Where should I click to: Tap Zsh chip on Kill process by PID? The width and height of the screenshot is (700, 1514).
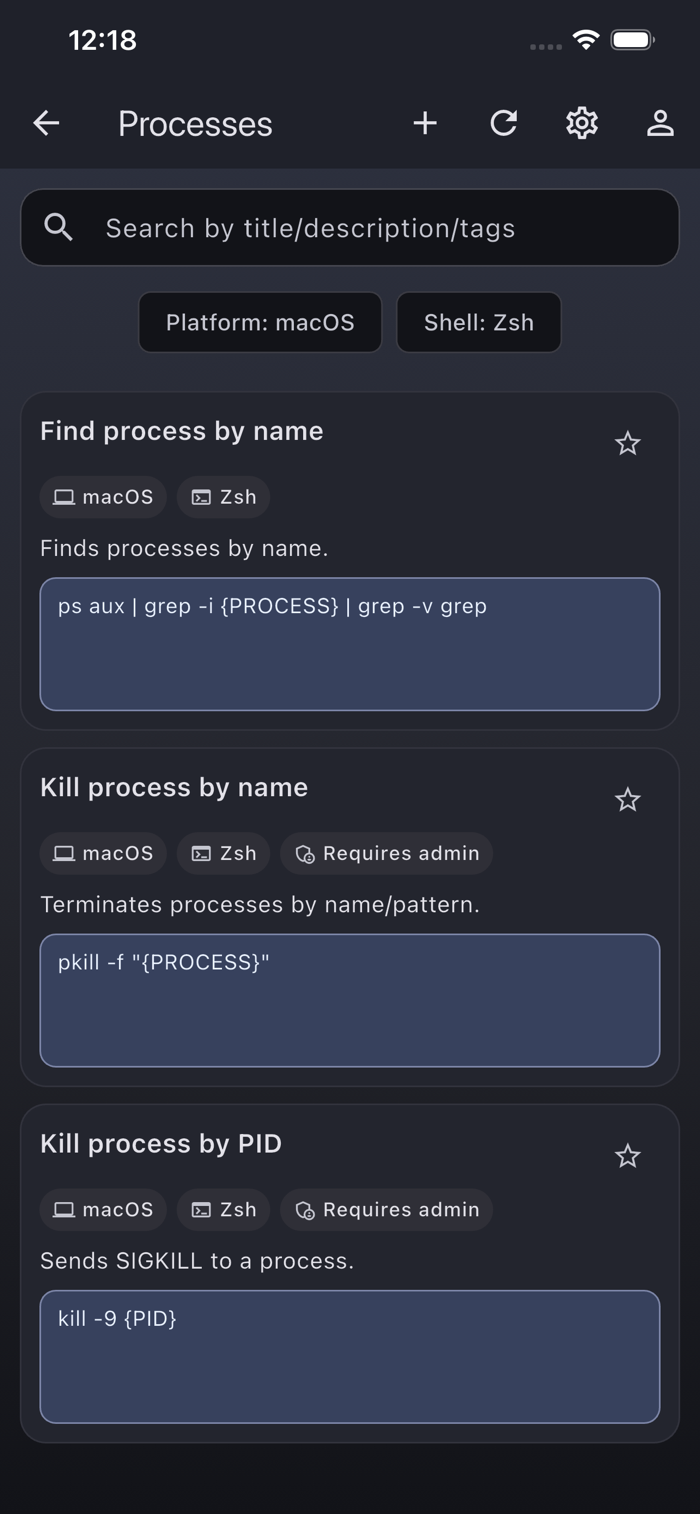(x=223, y=1209)
